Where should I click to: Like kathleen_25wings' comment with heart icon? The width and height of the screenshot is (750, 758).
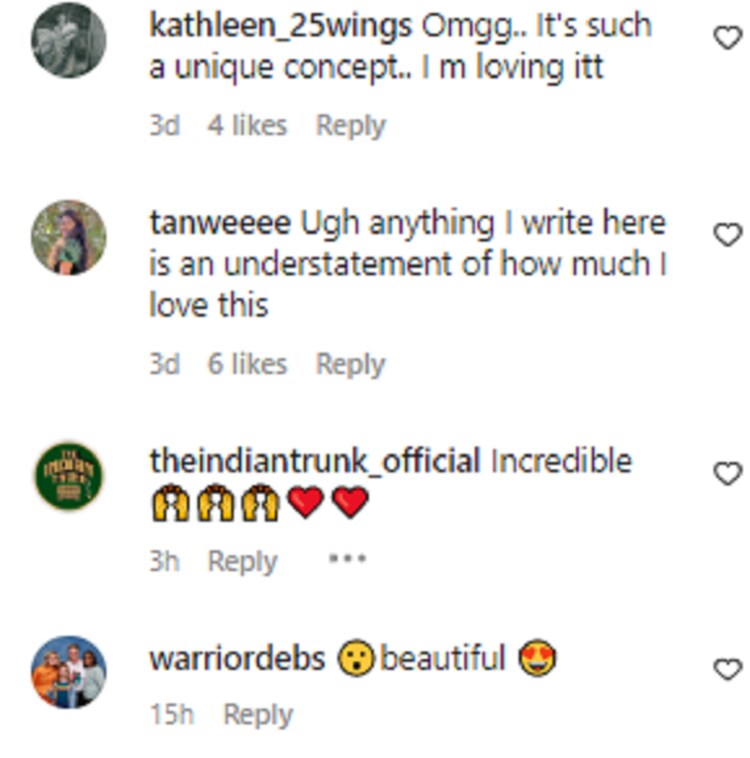click(726, 38)
